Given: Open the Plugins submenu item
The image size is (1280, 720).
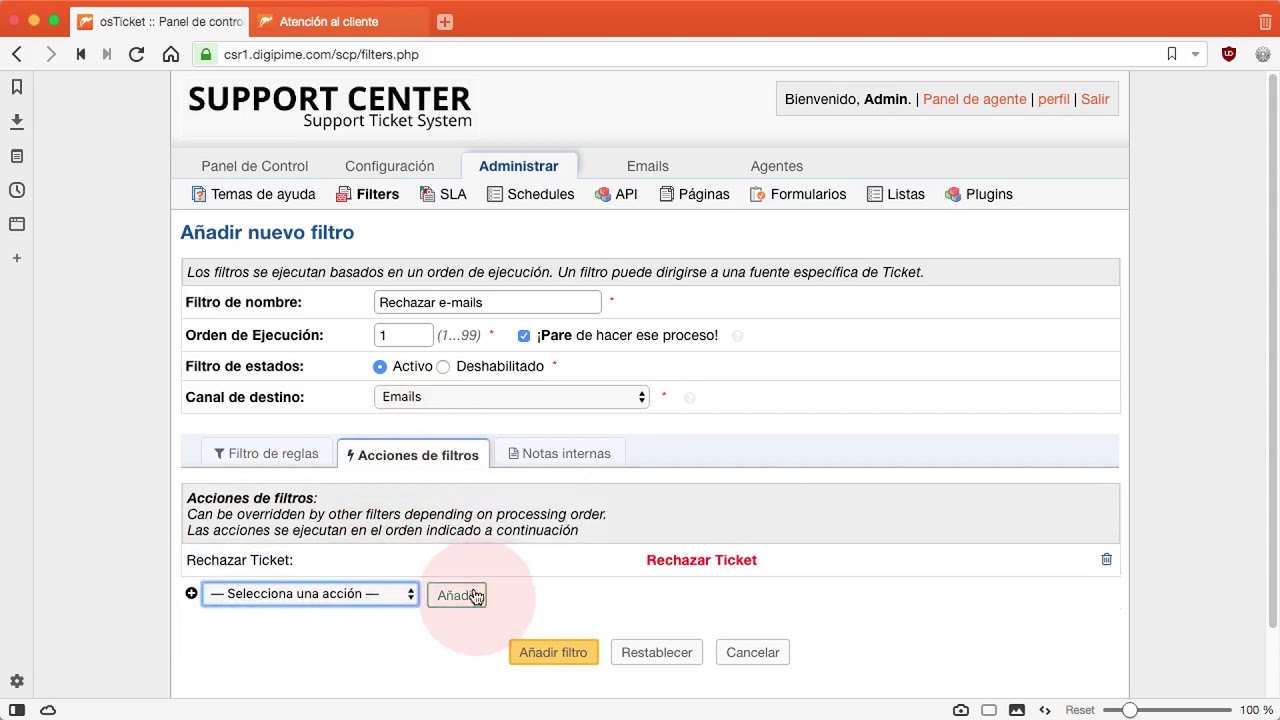Looking at the screenshot, I should pos(979,194).
